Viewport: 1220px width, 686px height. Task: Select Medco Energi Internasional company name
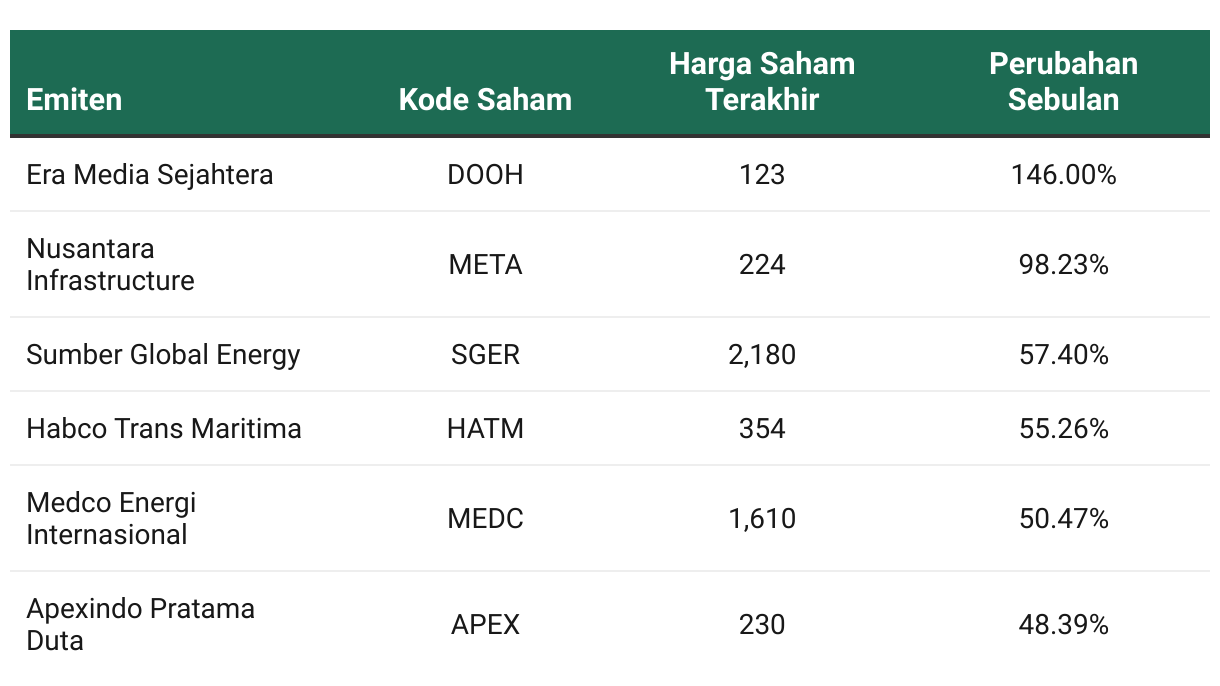(111, 518)
